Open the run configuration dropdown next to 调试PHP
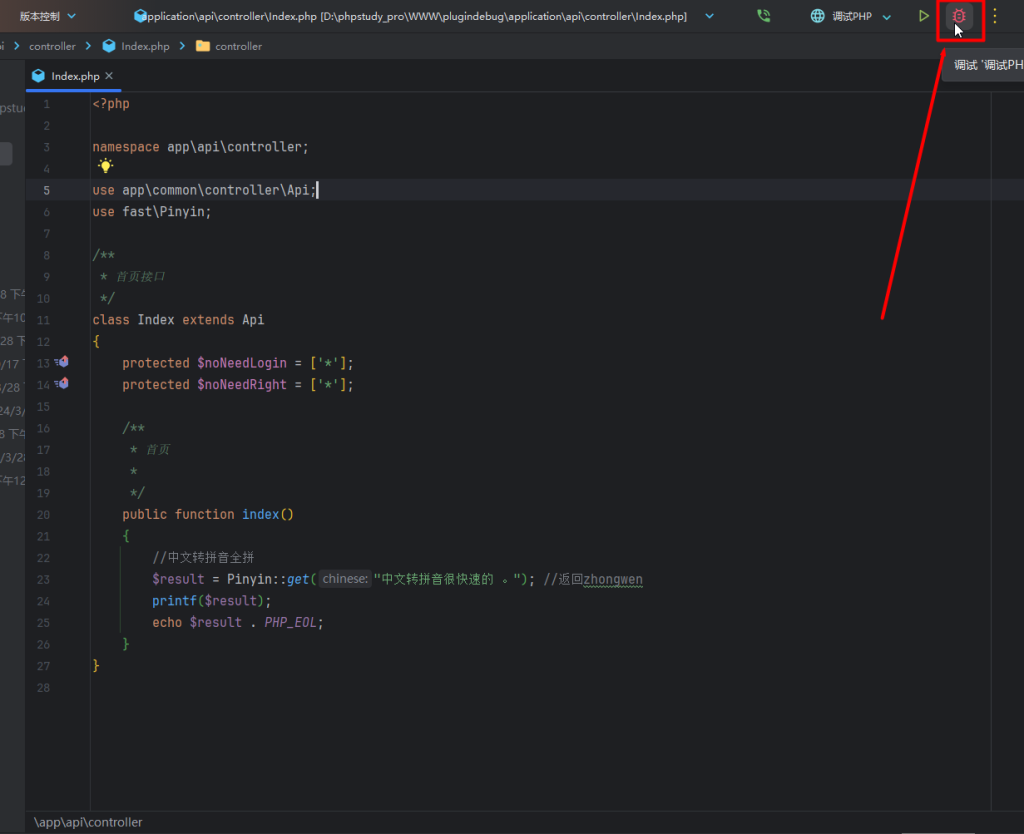Image resolution: width=1024 pixels, height=834 pixels. point(886,16)
